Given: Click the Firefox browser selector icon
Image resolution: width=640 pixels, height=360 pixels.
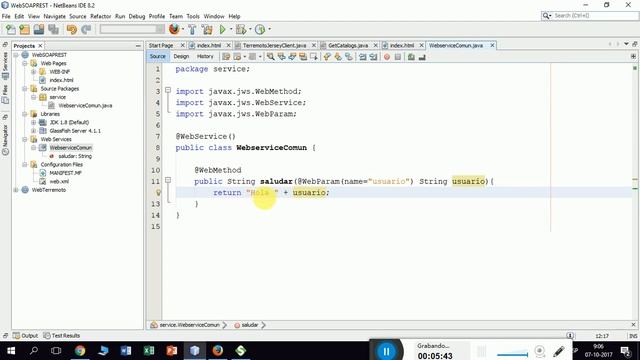Looking at the screenshot, I should (174, 29).
